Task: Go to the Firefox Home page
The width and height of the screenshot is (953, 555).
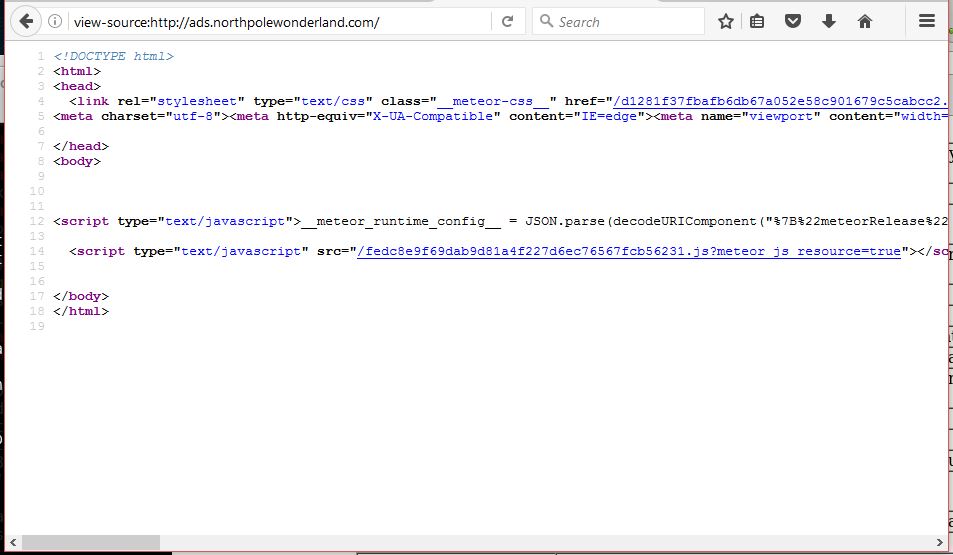Action: click(865, 21)
